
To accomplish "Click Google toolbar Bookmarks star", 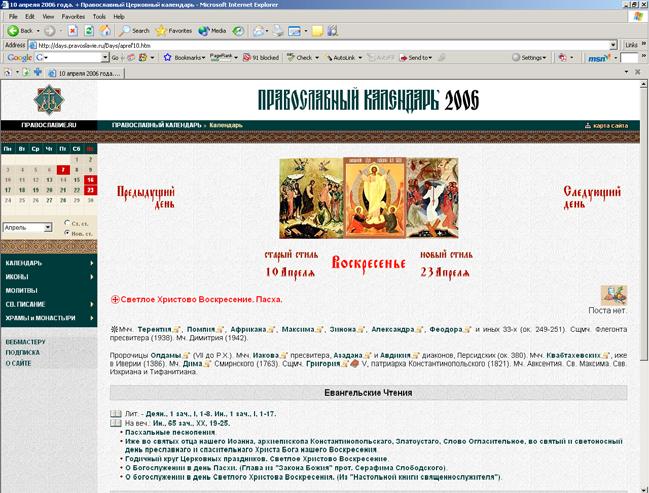I will coord(167,58).
